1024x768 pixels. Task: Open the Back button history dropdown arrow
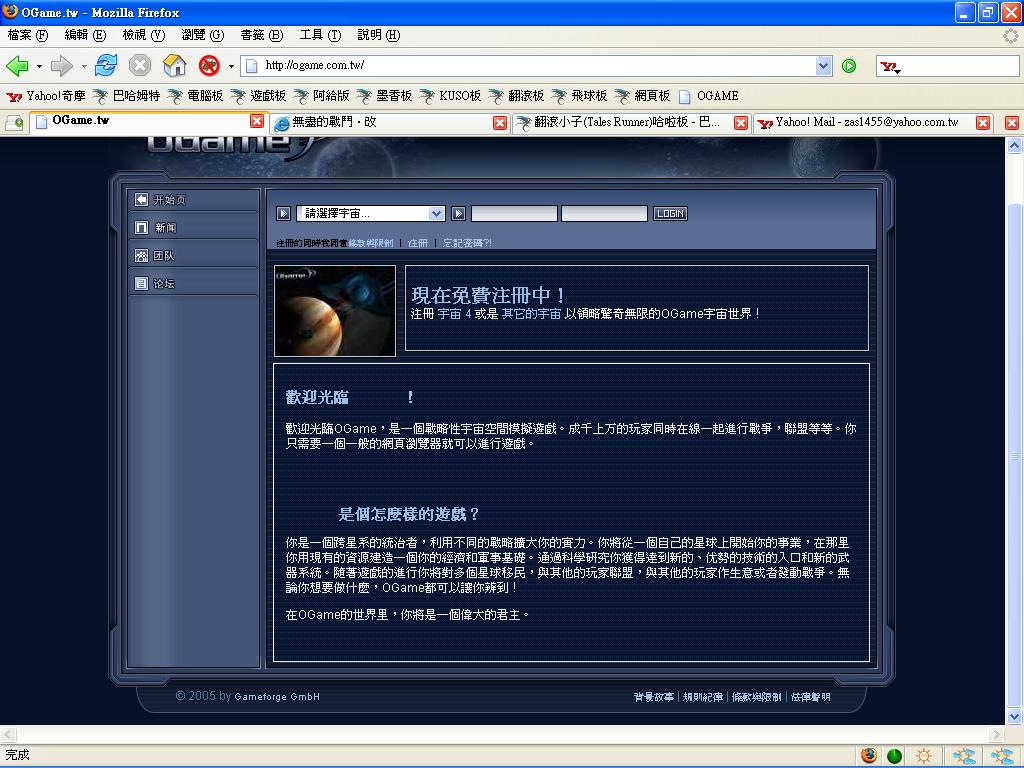[39, 66]
